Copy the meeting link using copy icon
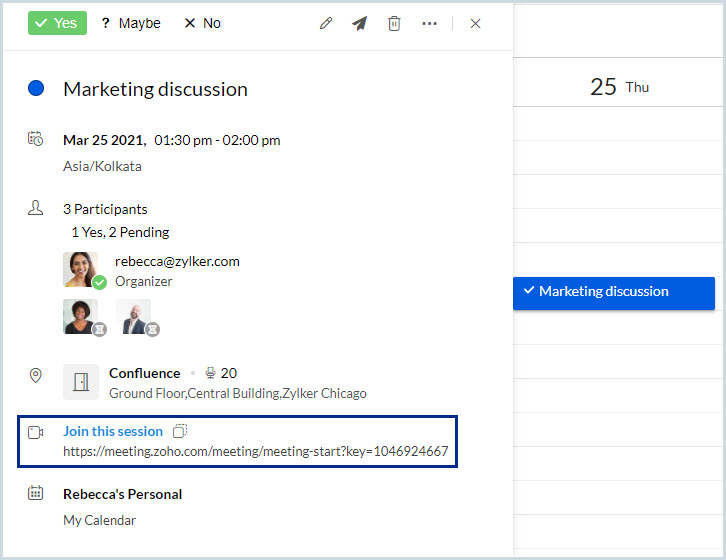 tap(180, 431)
